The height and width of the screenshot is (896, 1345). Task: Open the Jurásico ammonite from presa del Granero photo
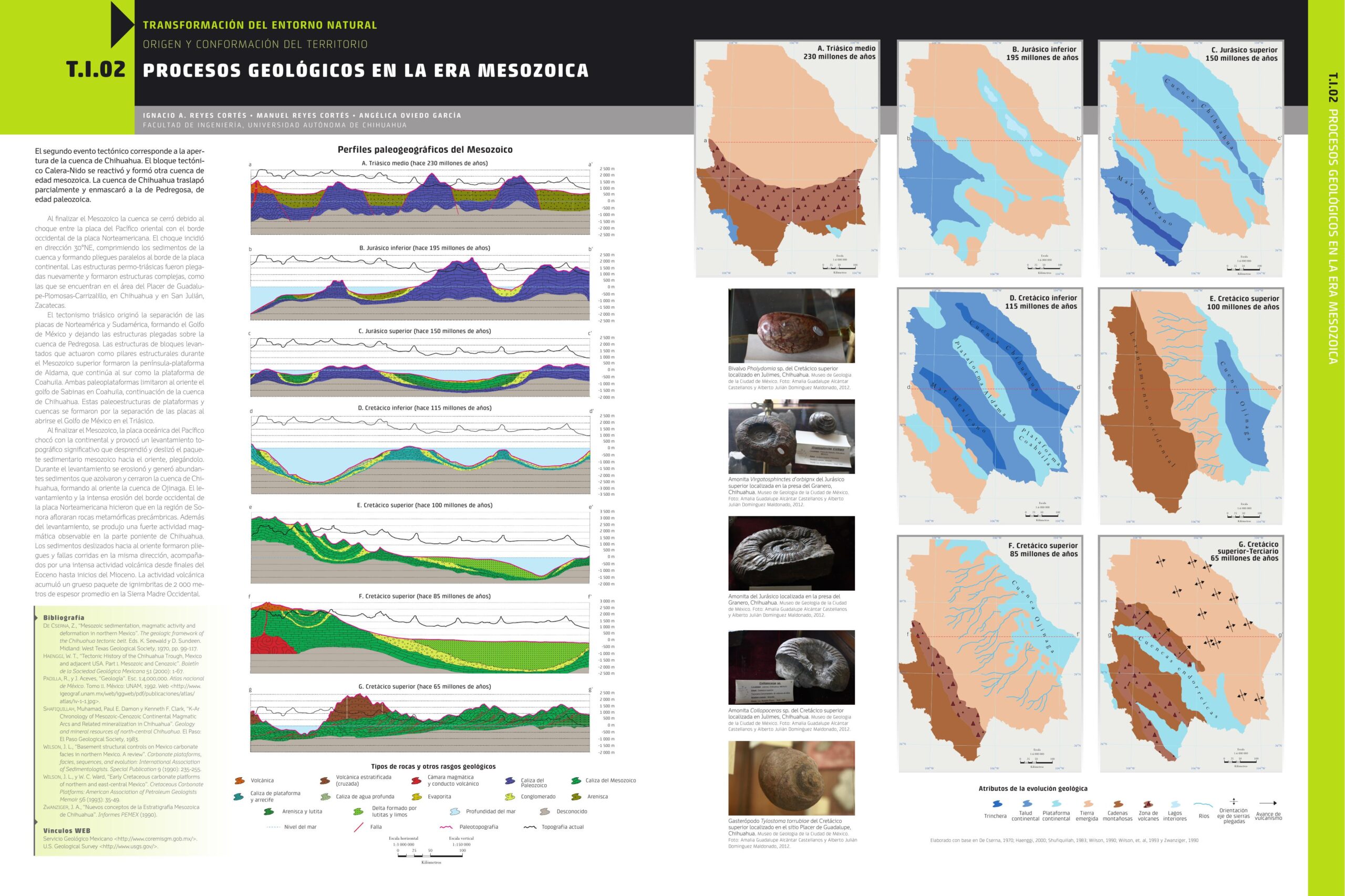[x=791, y=553]
